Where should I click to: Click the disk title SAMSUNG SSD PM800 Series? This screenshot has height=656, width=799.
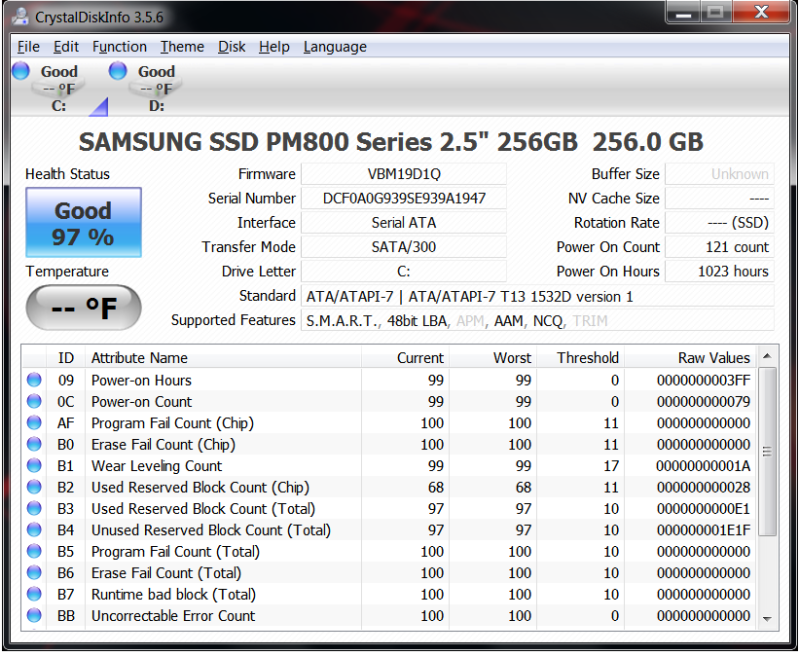[x=391, y=142]
